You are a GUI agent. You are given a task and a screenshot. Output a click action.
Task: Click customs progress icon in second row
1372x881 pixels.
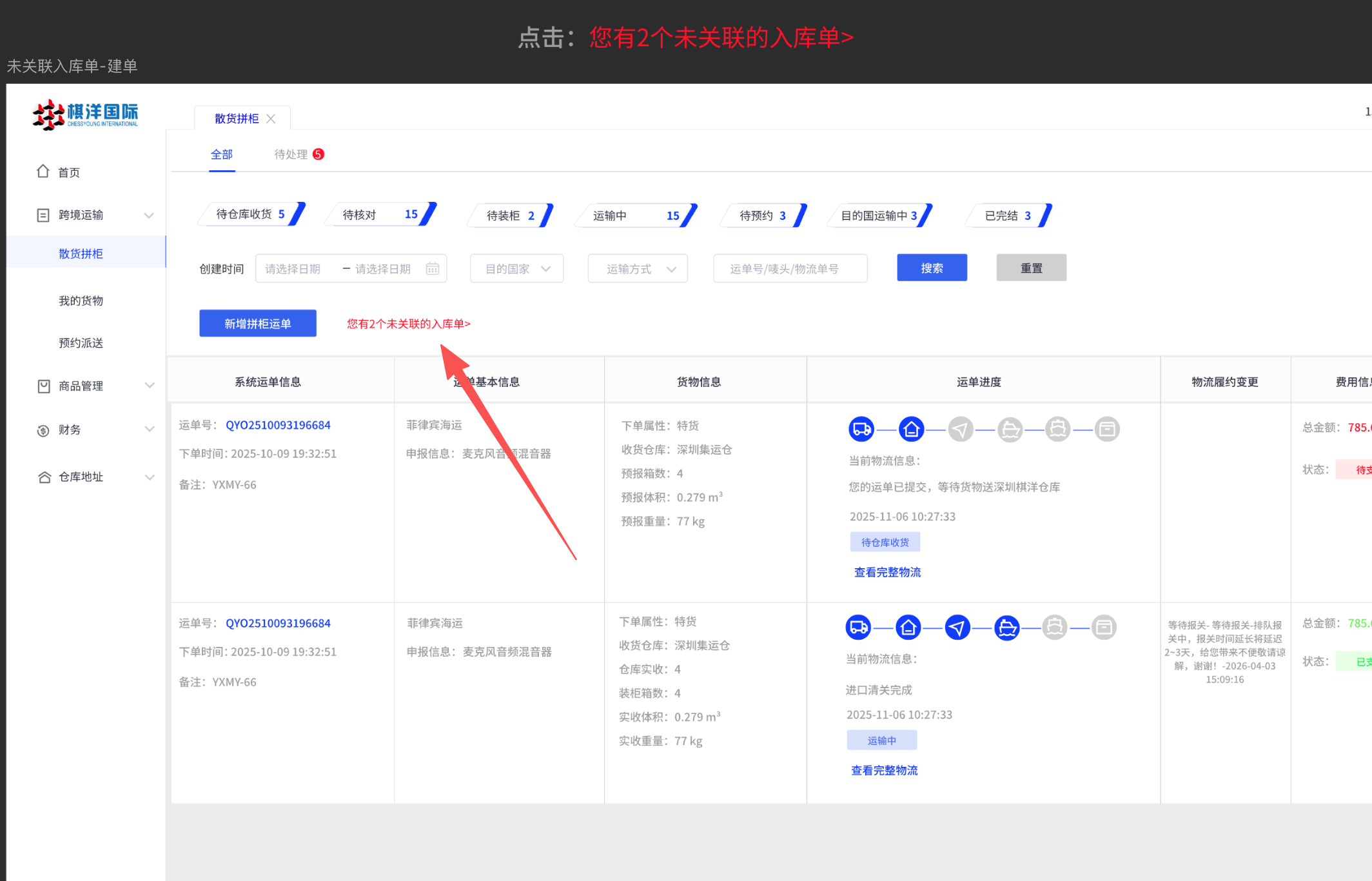(x=1055, y=627)
